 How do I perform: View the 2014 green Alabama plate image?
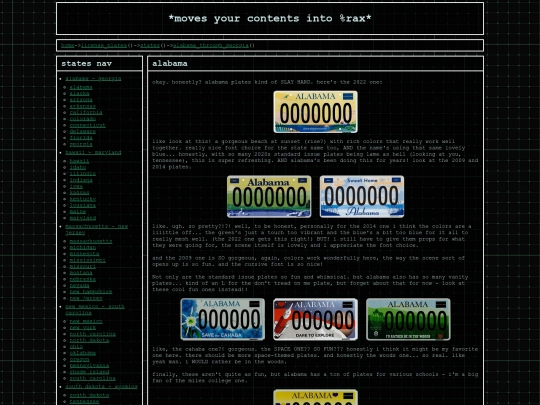point(269,197)
